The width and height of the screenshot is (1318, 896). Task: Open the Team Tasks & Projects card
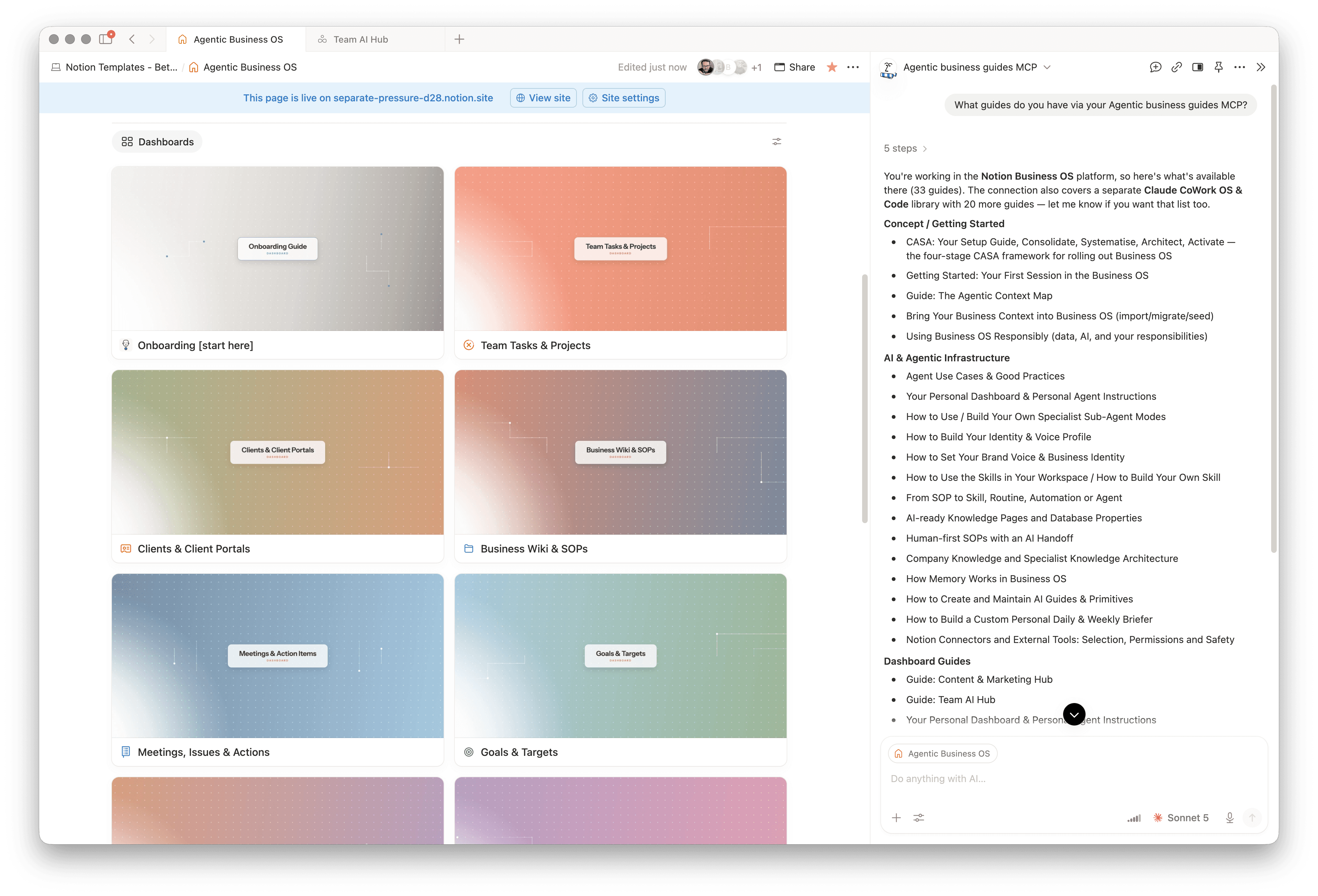tap(621, 263)
